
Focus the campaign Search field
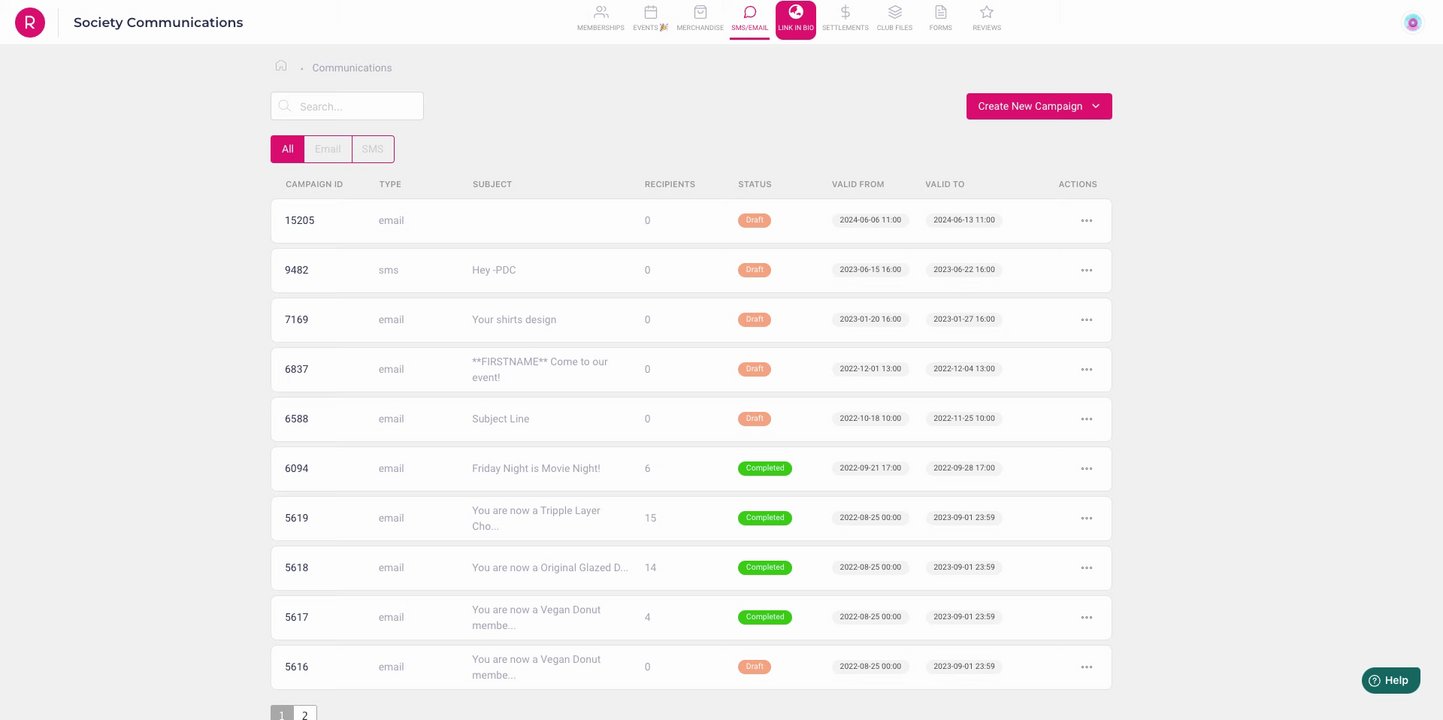(x=347, y=106)
